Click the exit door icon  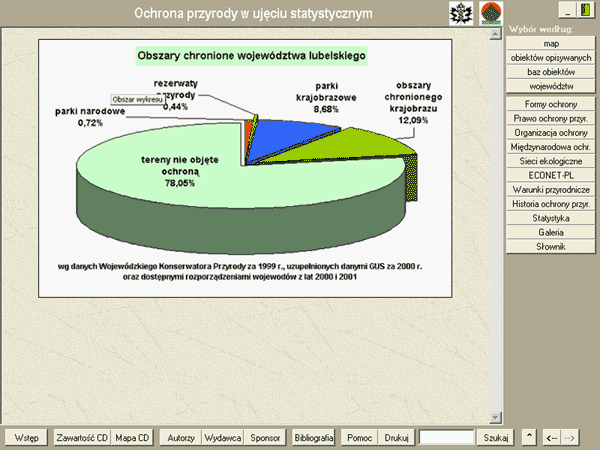pos(585,10)
